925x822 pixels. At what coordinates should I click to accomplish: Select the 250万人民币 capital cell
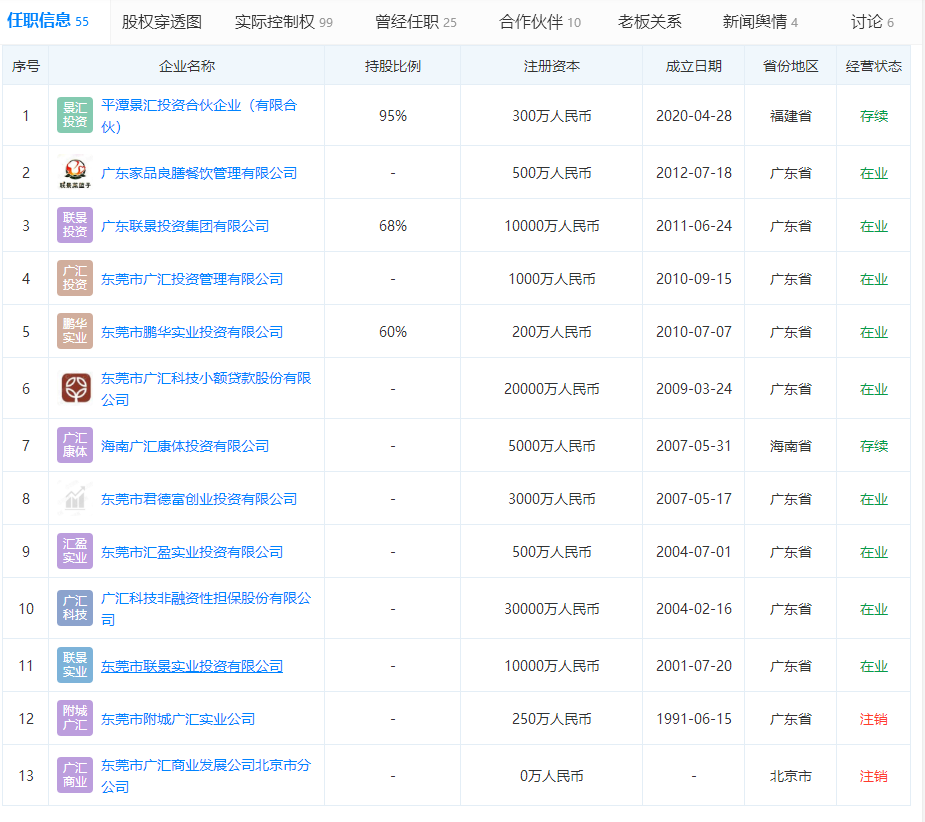(552, 719)
